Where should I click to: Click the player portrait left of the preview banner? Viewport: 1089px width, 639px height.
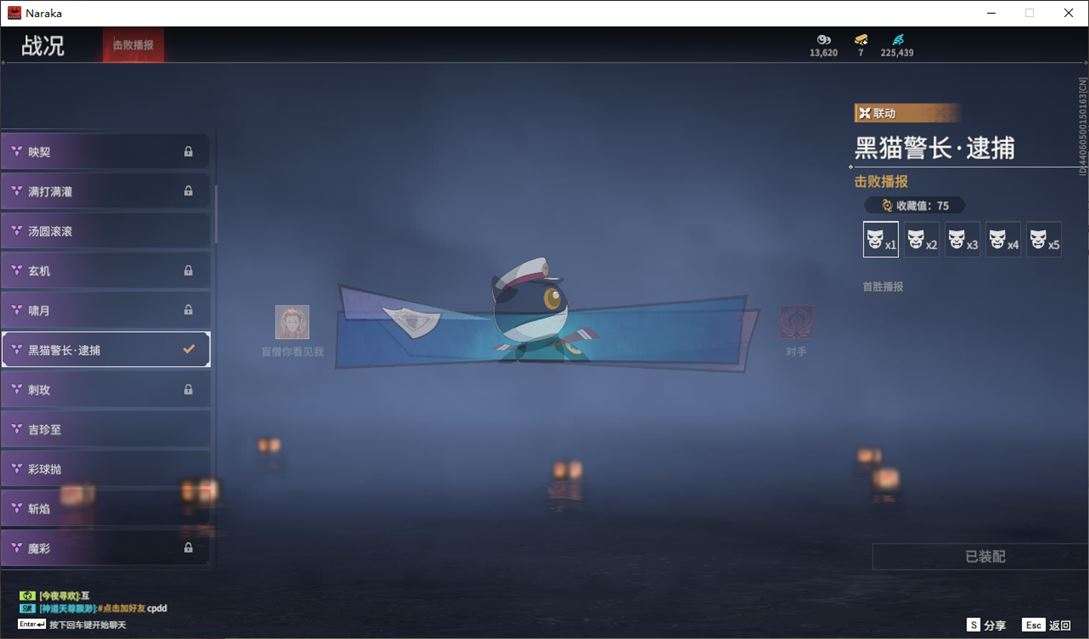[x=292, y=322]
